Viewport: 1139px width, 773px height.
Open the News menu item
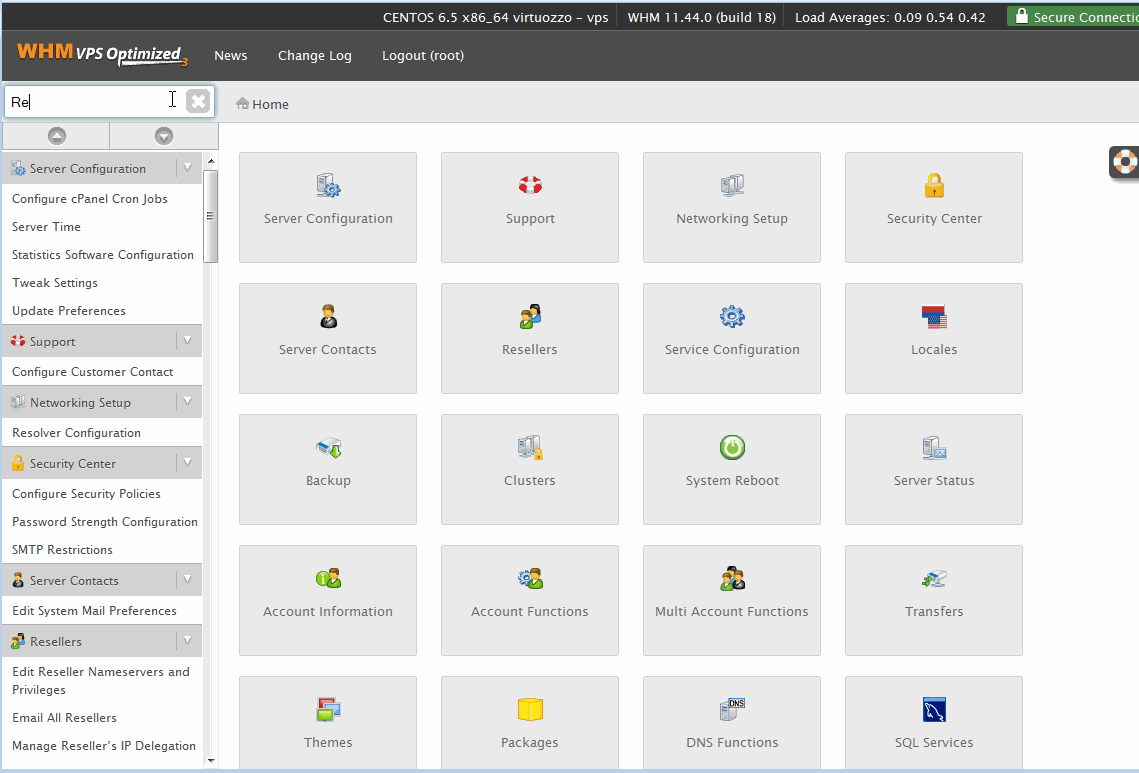(231, 55)
